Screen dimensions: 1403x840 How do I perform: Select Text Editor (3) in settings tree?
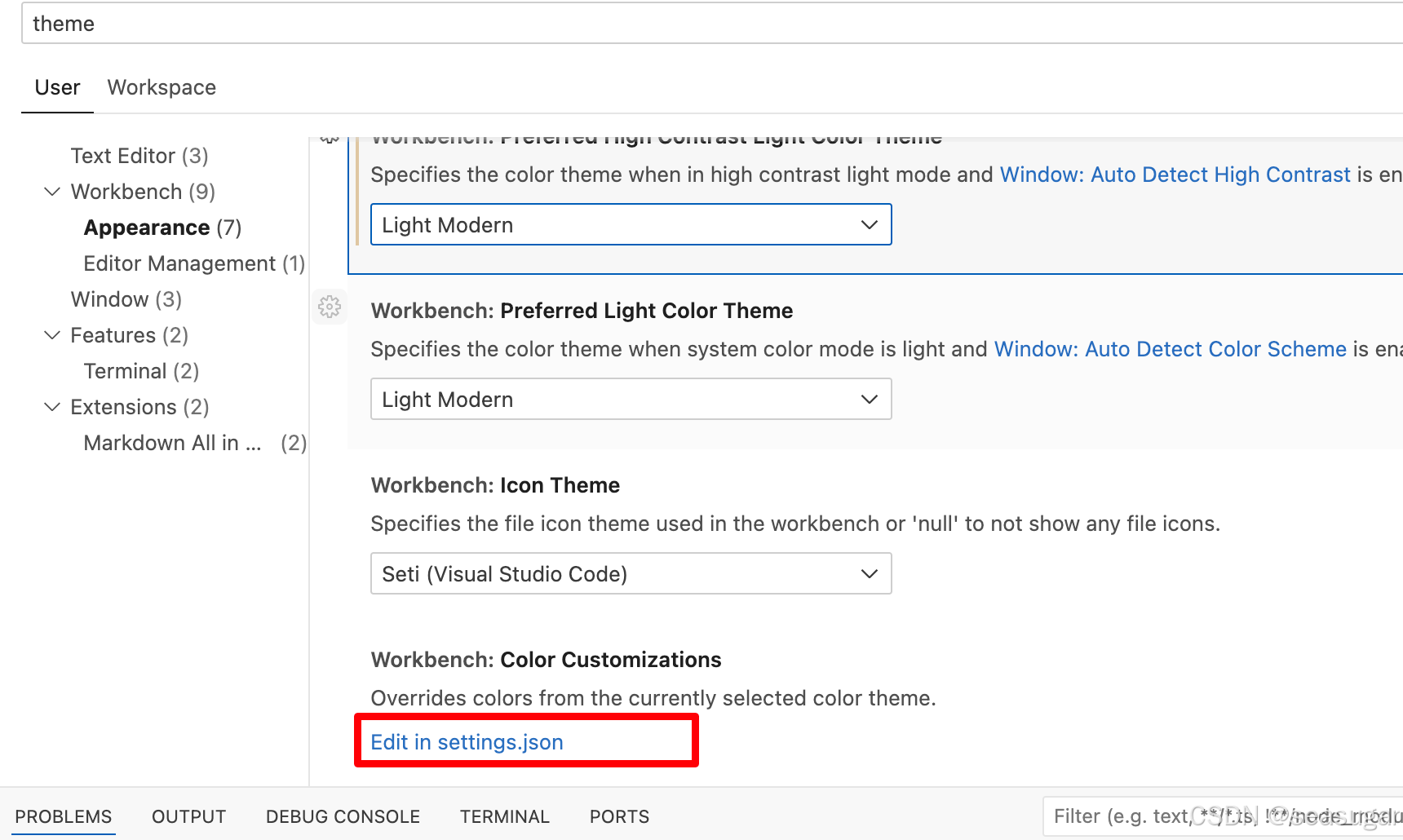139,156
